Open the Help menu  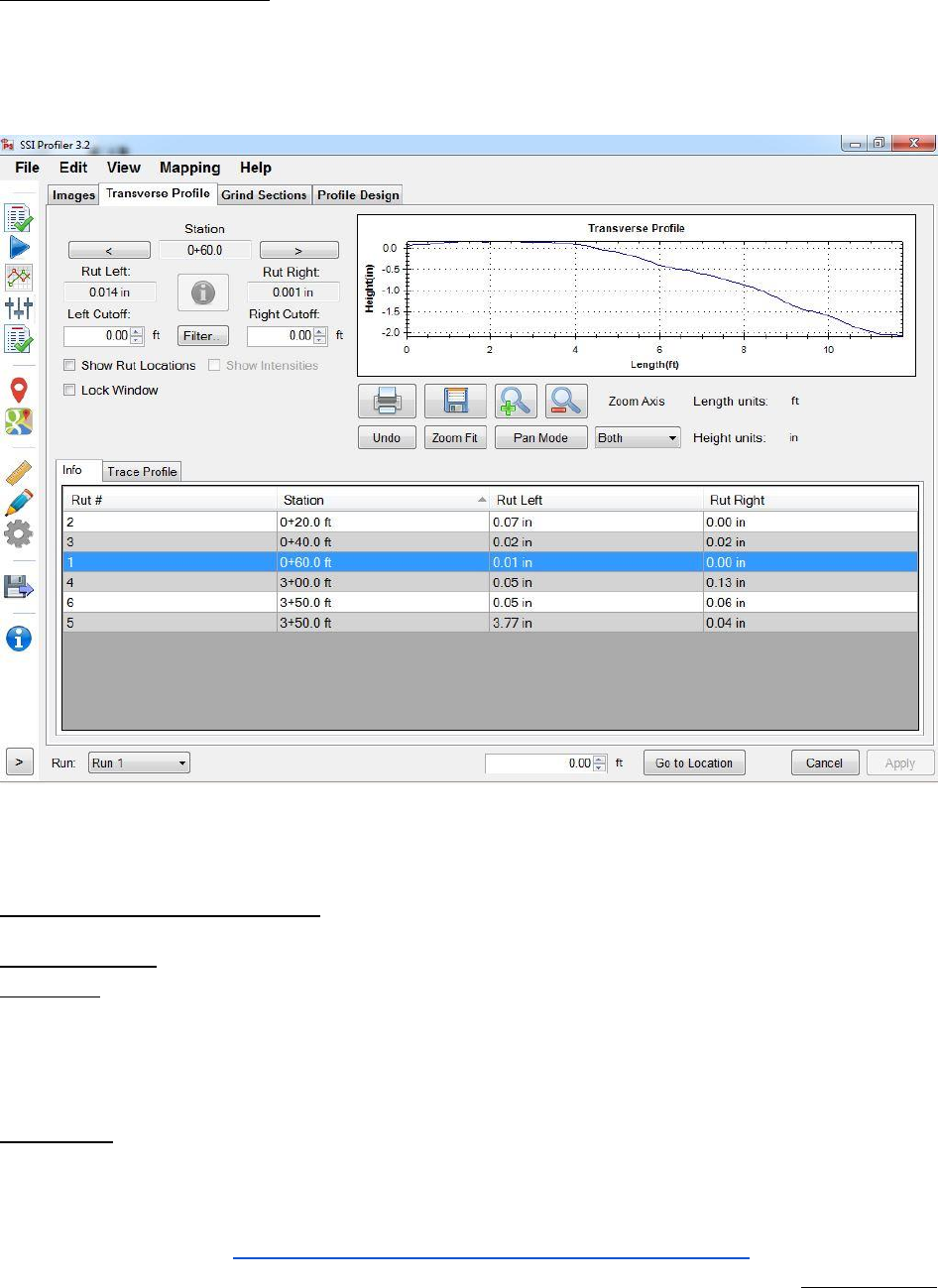(255, 168)
